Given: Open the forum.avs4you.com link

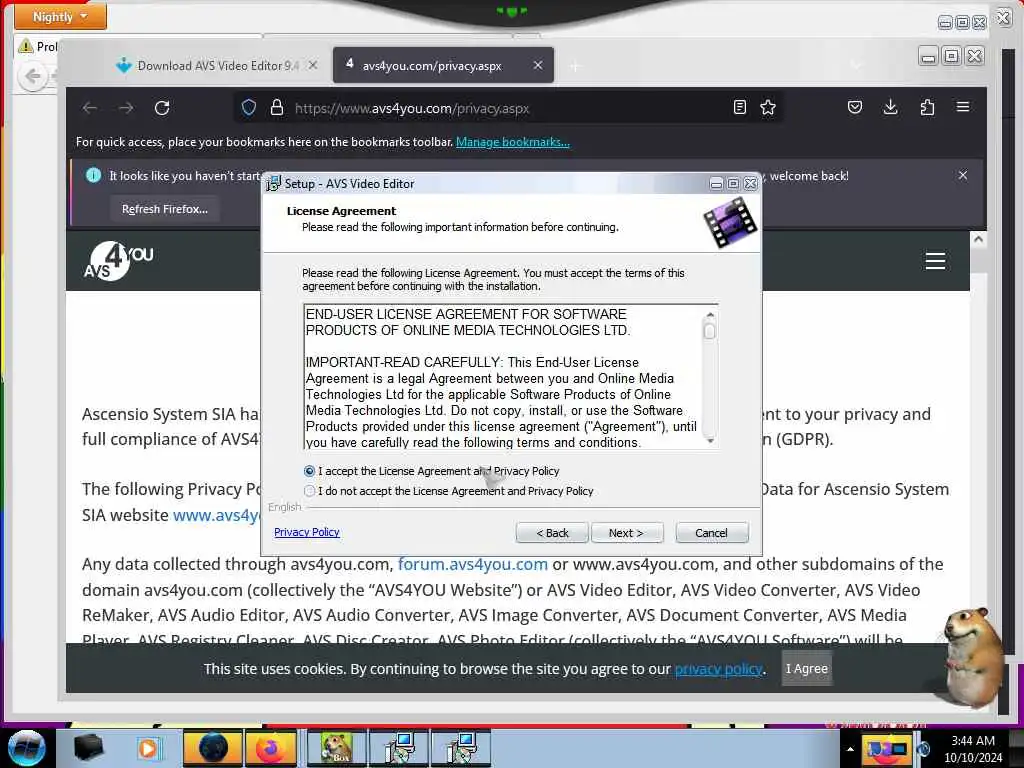Looking at the screenshot, I should [473, 564].
